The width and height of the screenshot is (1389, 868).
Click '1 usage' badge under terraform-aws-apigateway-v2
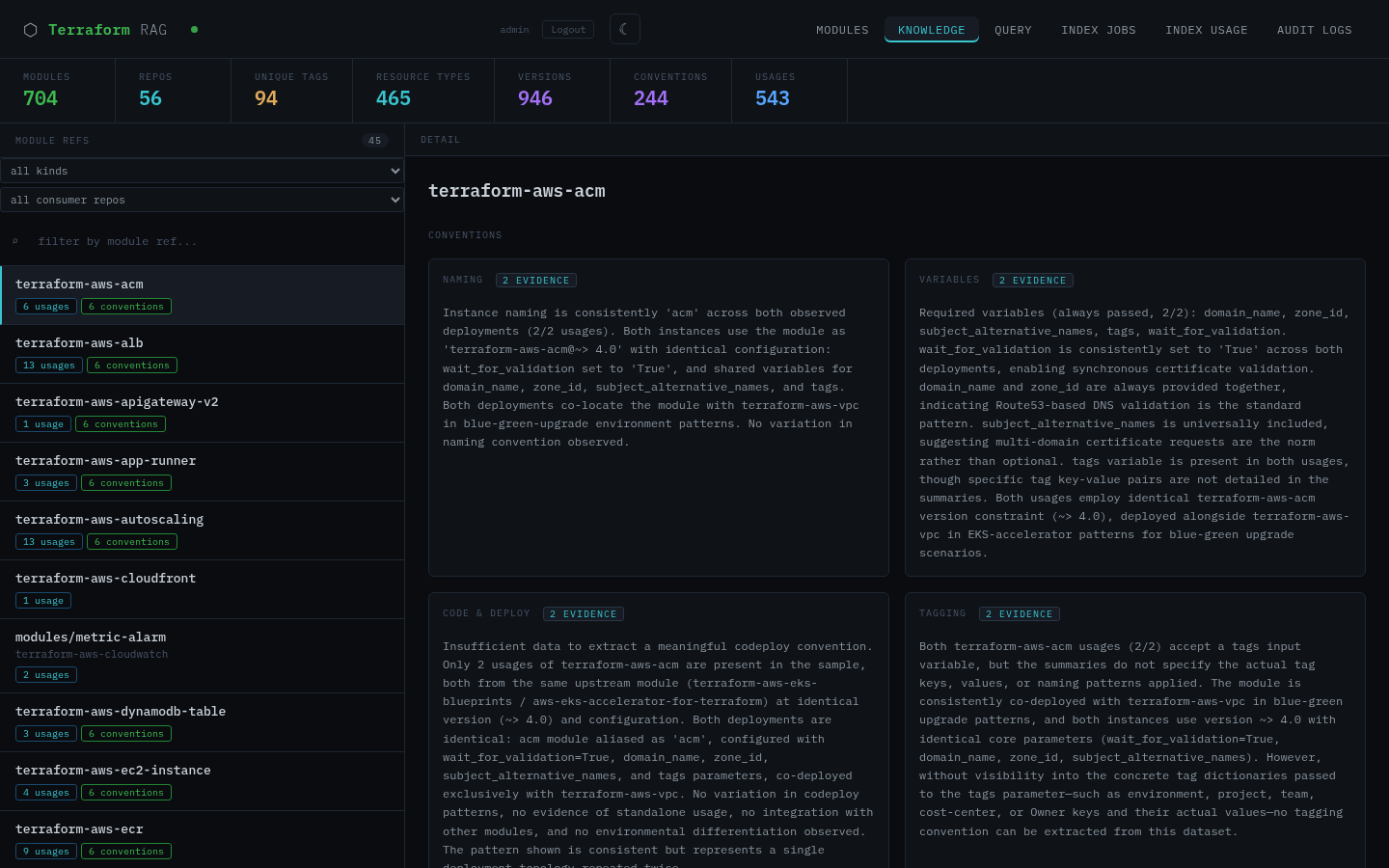tap(43, 424)
